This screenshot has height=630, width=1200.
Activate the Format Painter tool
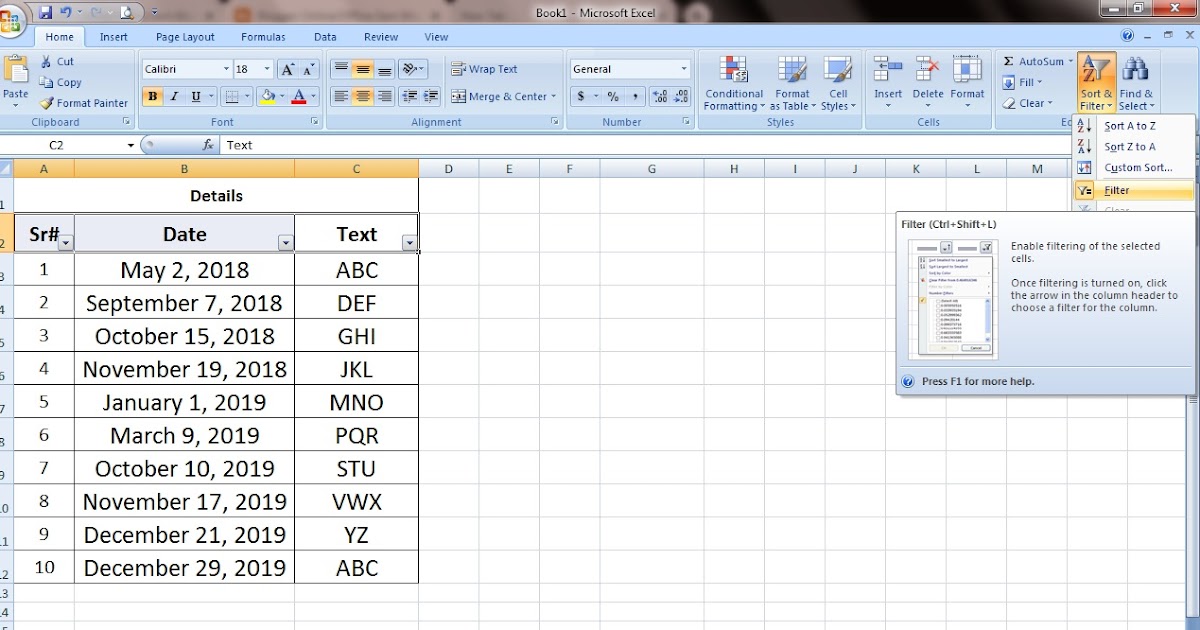click(84, 103)
